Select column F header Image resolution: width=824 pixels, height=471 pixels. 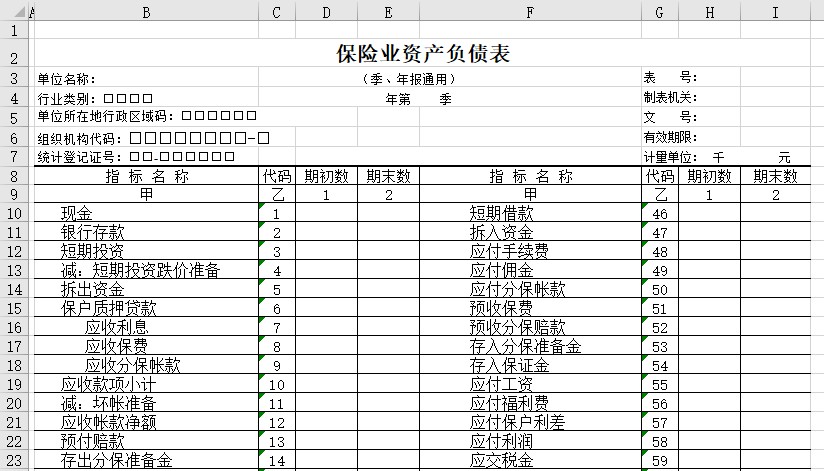530,12
